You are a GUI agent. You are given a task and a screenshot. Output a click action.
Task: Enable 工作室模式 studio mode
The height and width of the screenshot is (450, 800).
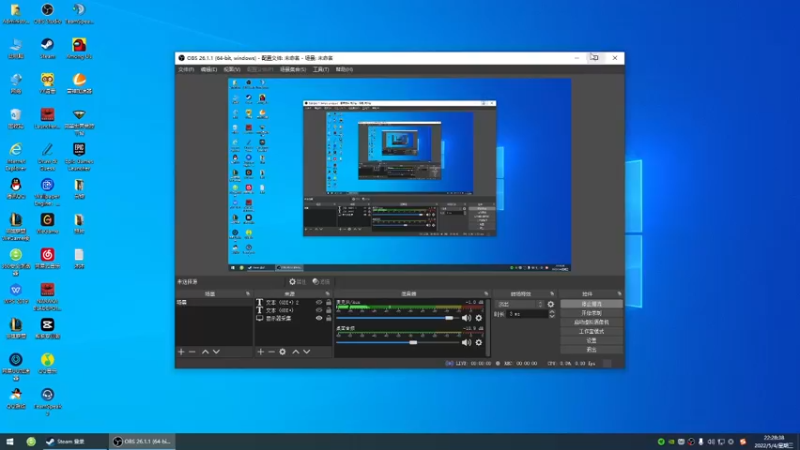tap(591, 331)
